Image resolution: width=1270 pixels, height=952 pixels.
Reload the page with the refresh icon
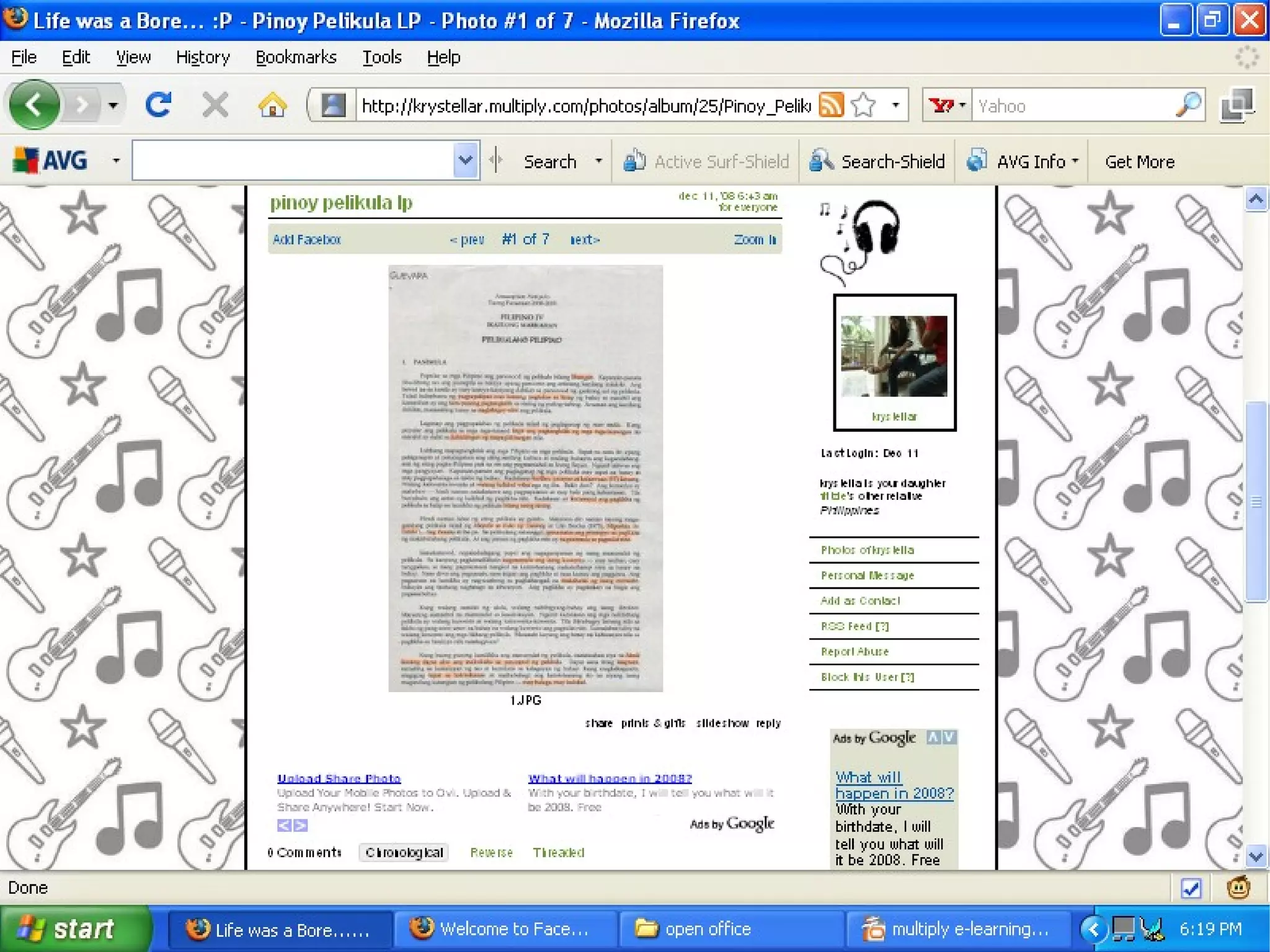point(158,105)
